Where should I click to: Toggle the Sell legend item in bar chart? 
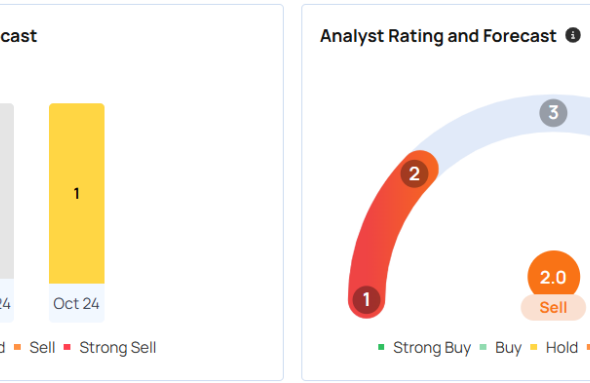[x=35, y=348]
